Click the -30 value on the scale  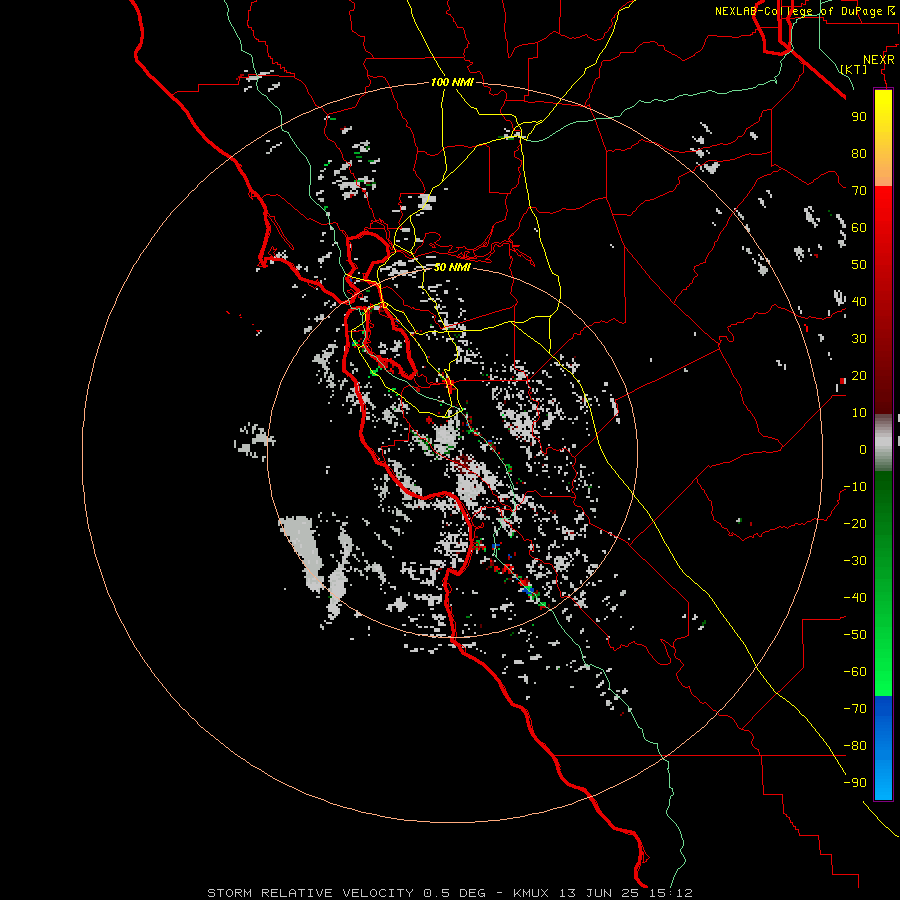tap(855, 561)
